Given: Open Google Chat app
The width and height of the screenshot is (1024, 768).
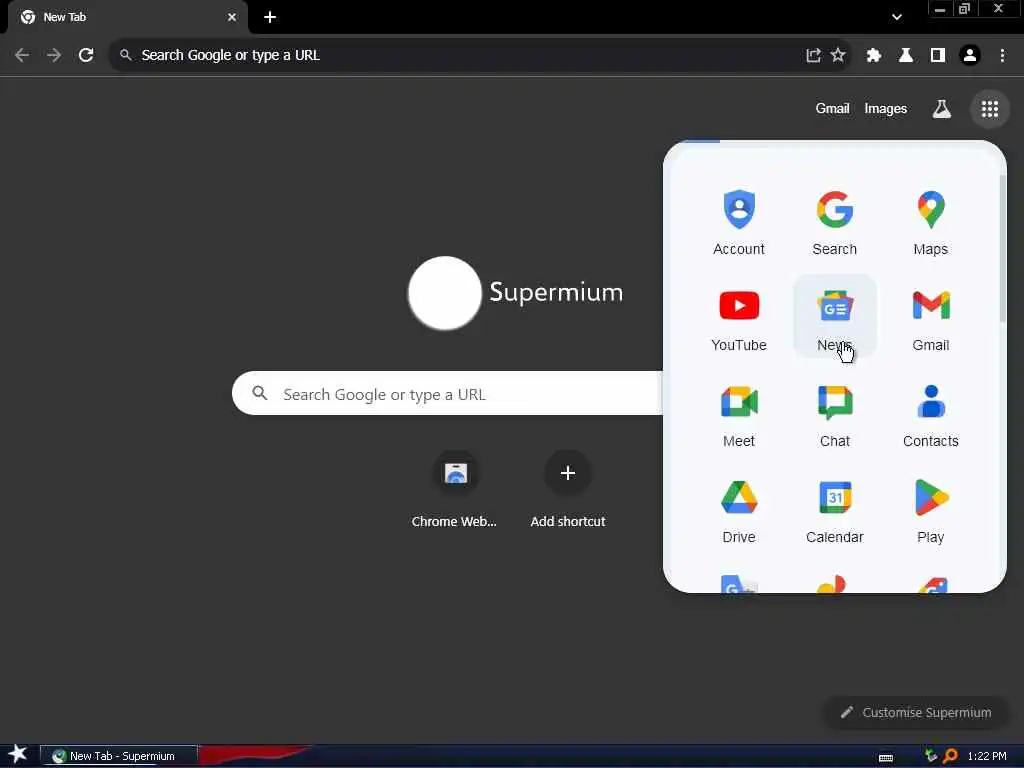Looking at the screenshot, I should point(835,414).
